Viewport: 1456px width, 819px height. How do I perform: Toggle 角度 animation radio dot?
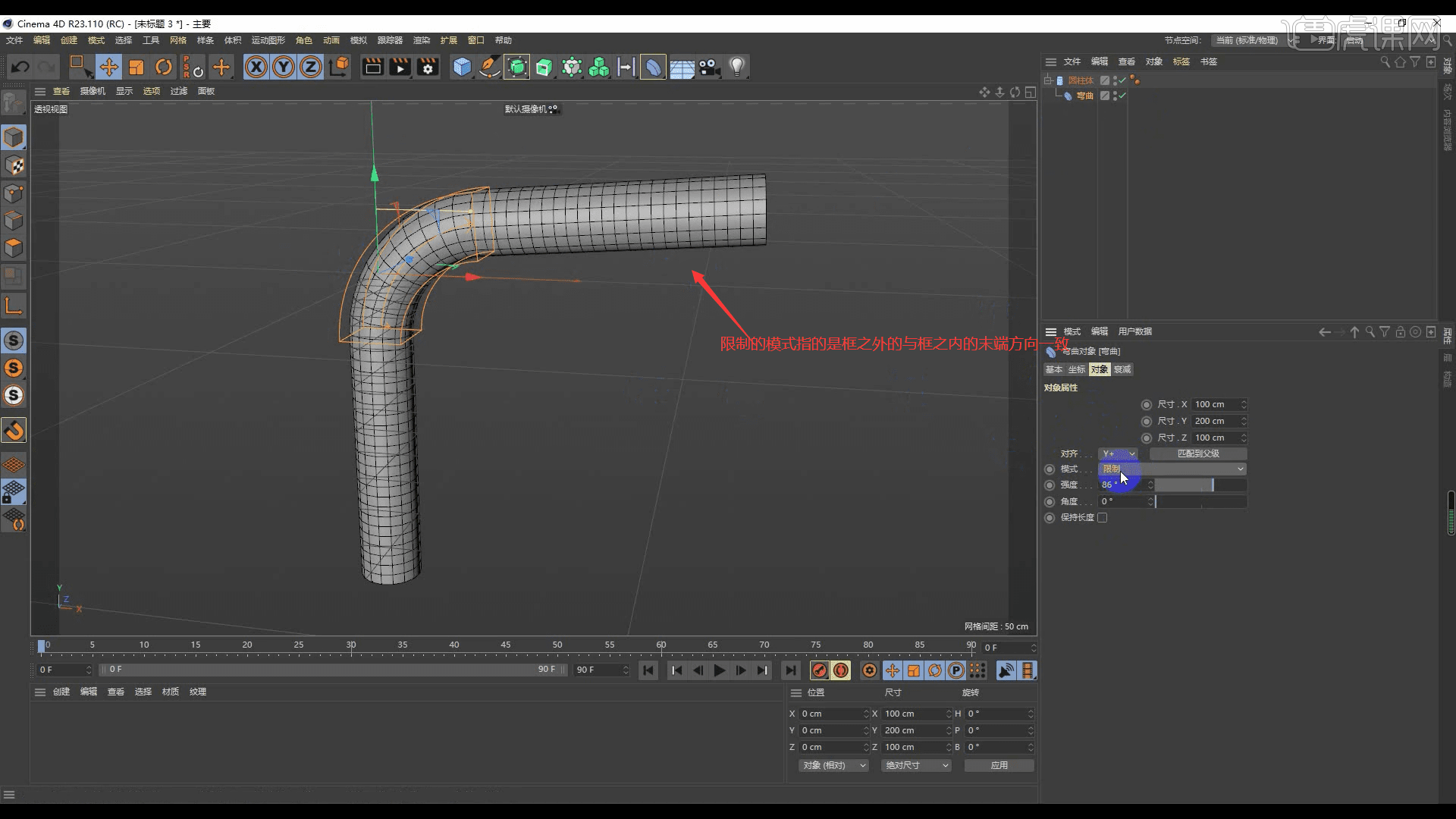(x=1050, y=501)
